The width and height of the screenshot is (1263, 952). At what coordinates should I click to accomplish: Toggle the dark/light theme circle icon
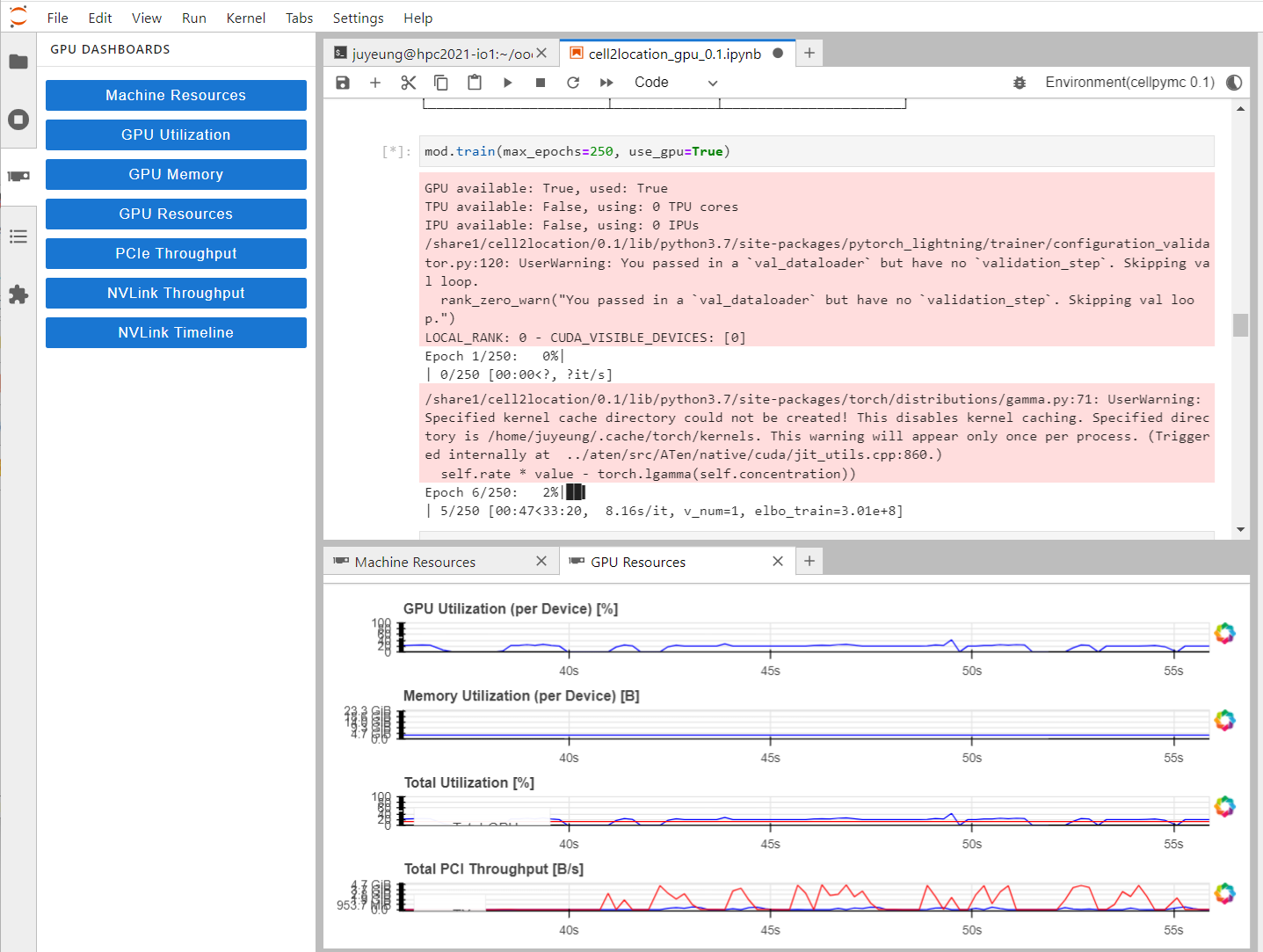click(x=1234, y=82)
